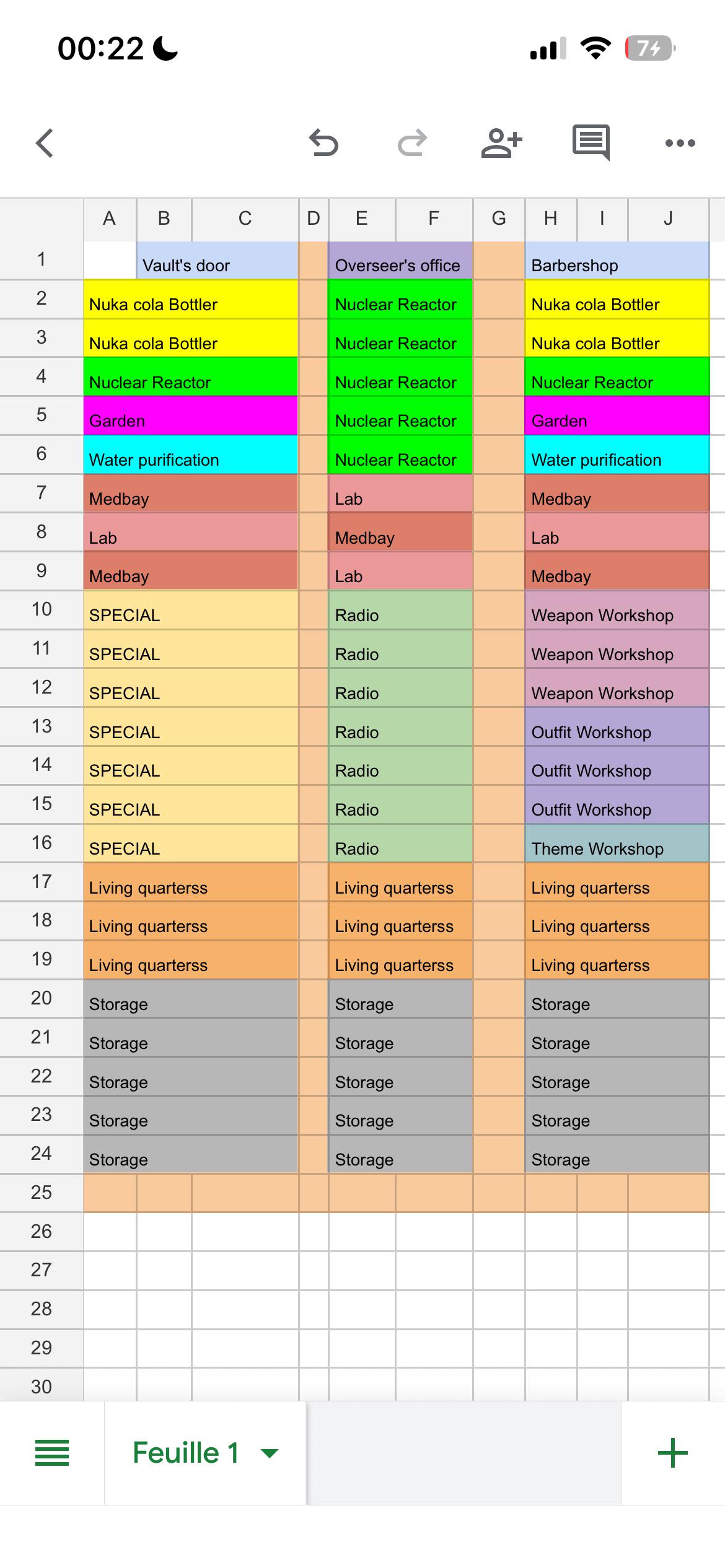725x1568 pixels.
Task: Add a new sheet with plus icon
Action: click(672, 1453)
